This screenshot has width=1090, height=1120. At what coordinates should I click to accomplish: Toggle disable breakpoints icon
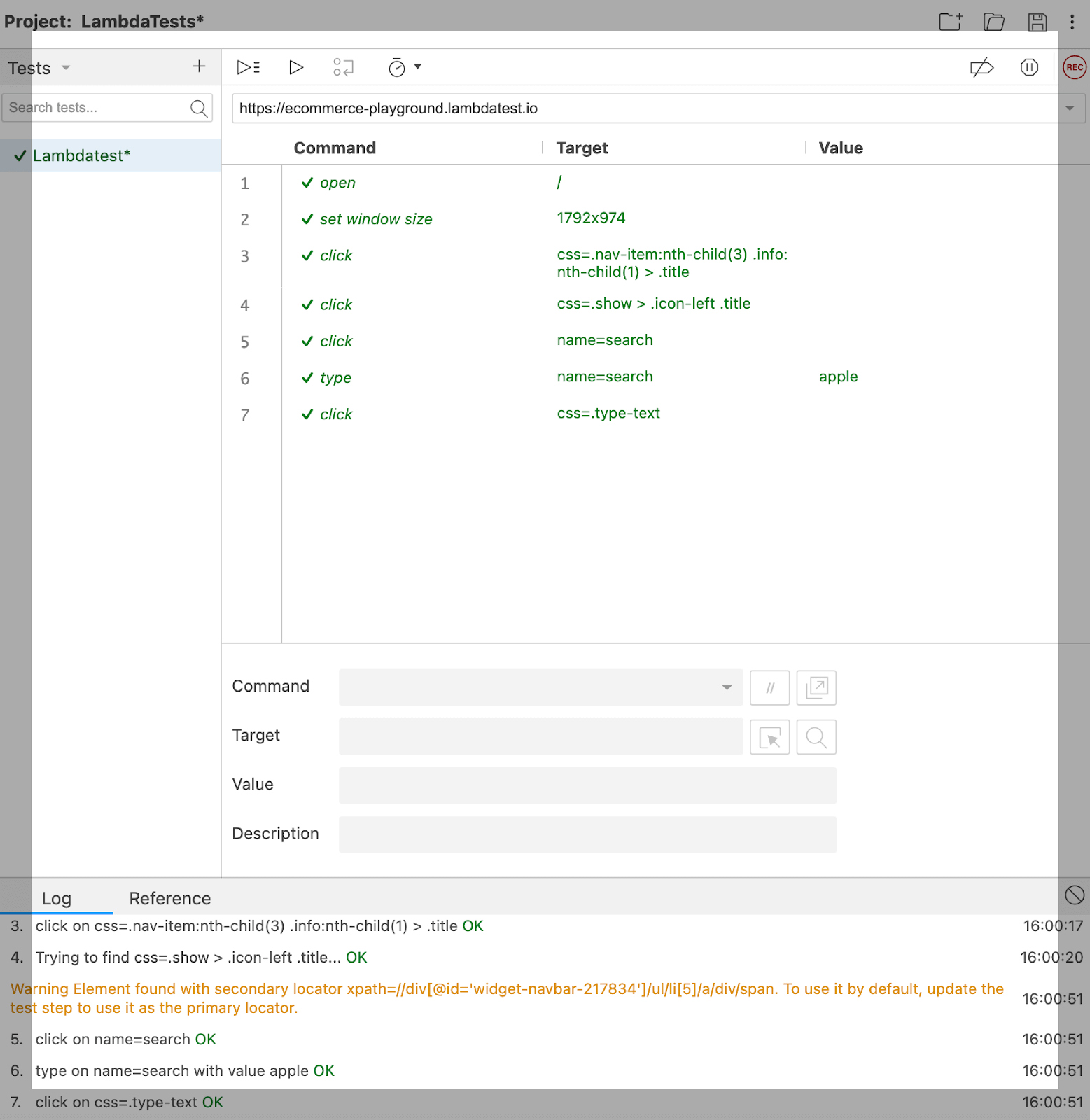981,67
